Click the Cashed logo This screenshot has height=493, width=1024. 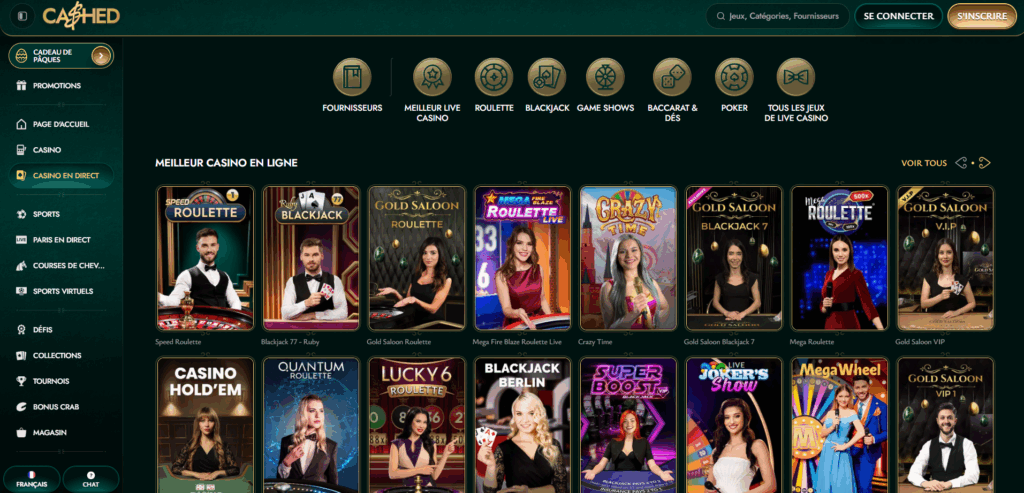point(81,16)
